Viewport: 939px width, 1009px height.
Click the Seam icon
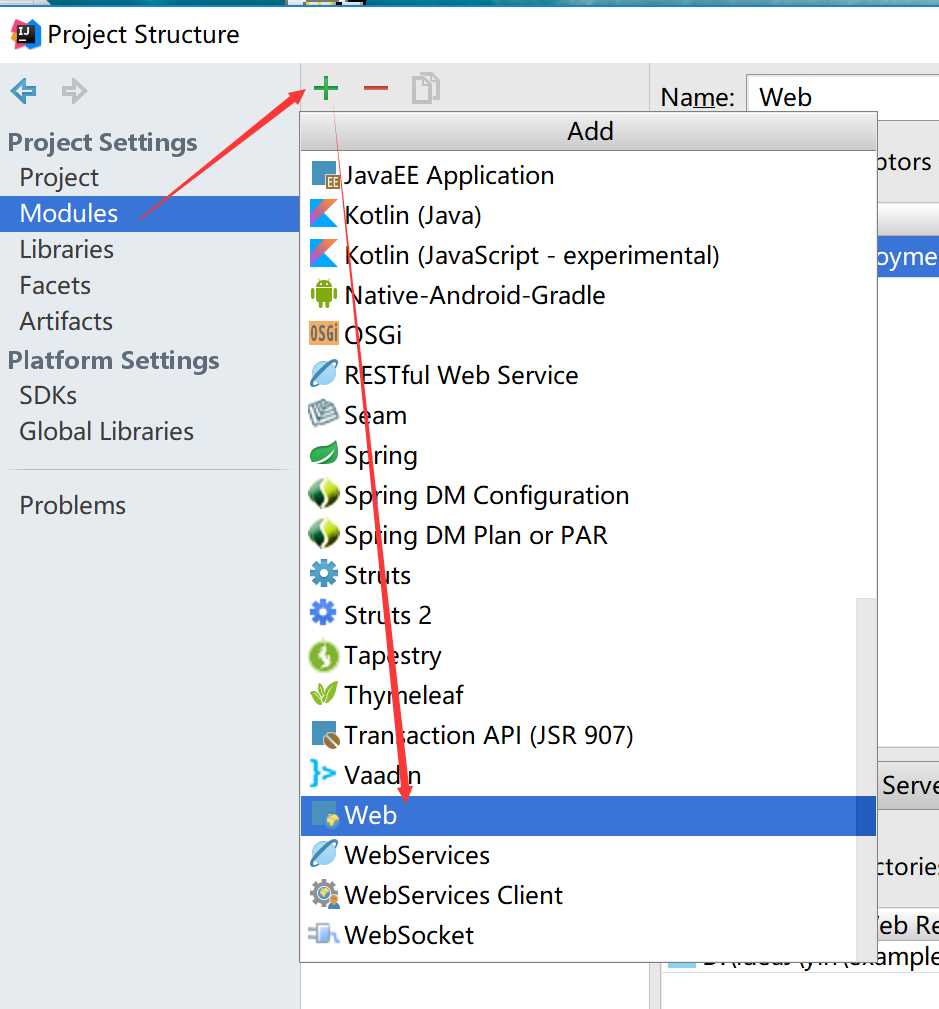[x=323, y=414]
